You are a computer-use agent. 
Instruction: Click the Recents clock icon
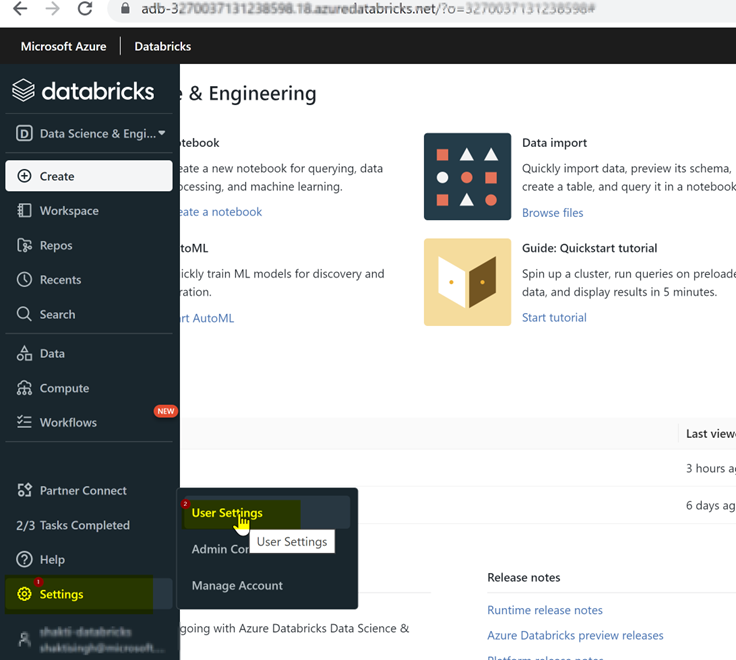24,280
